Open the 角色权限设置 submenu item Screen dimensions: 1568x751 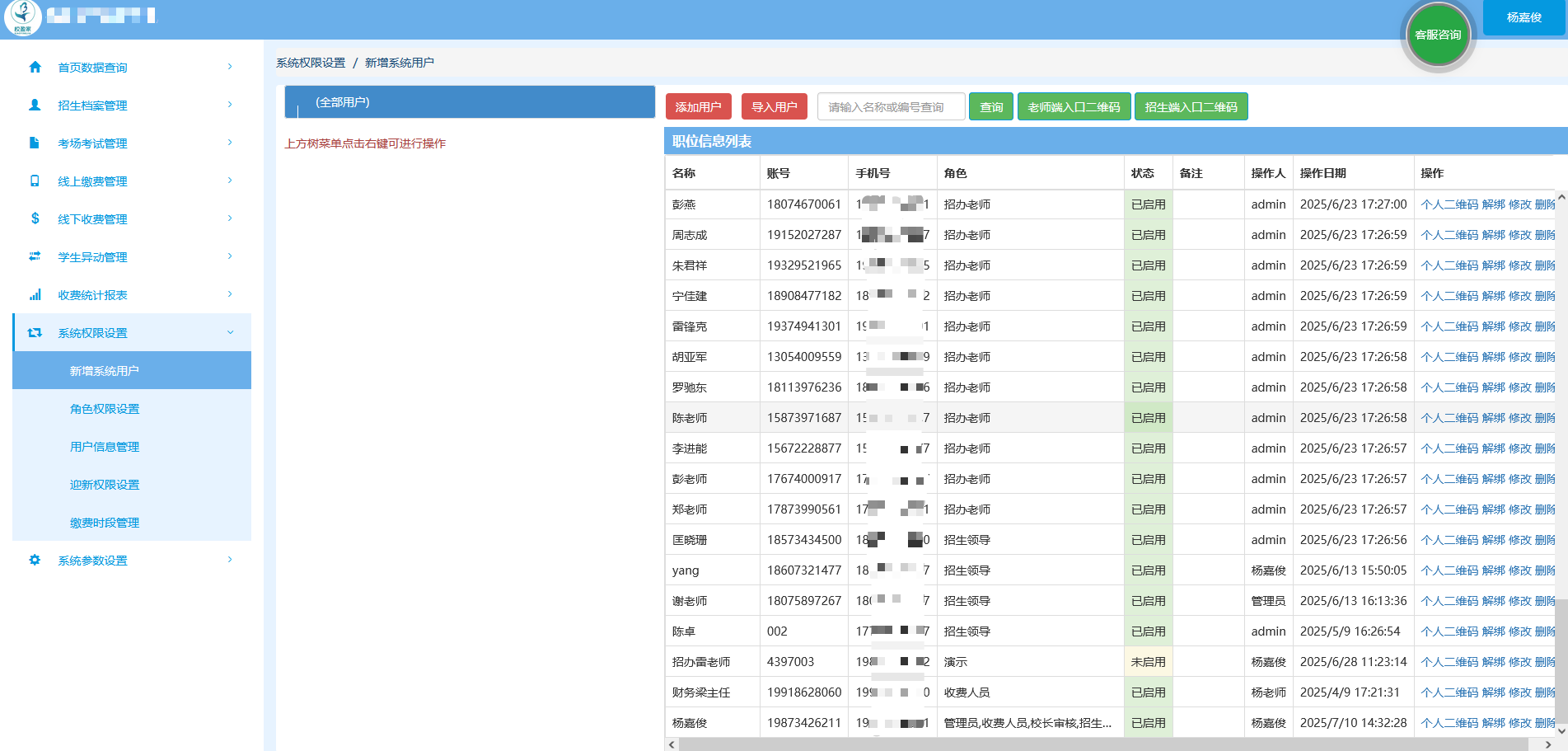pos(105,409)
